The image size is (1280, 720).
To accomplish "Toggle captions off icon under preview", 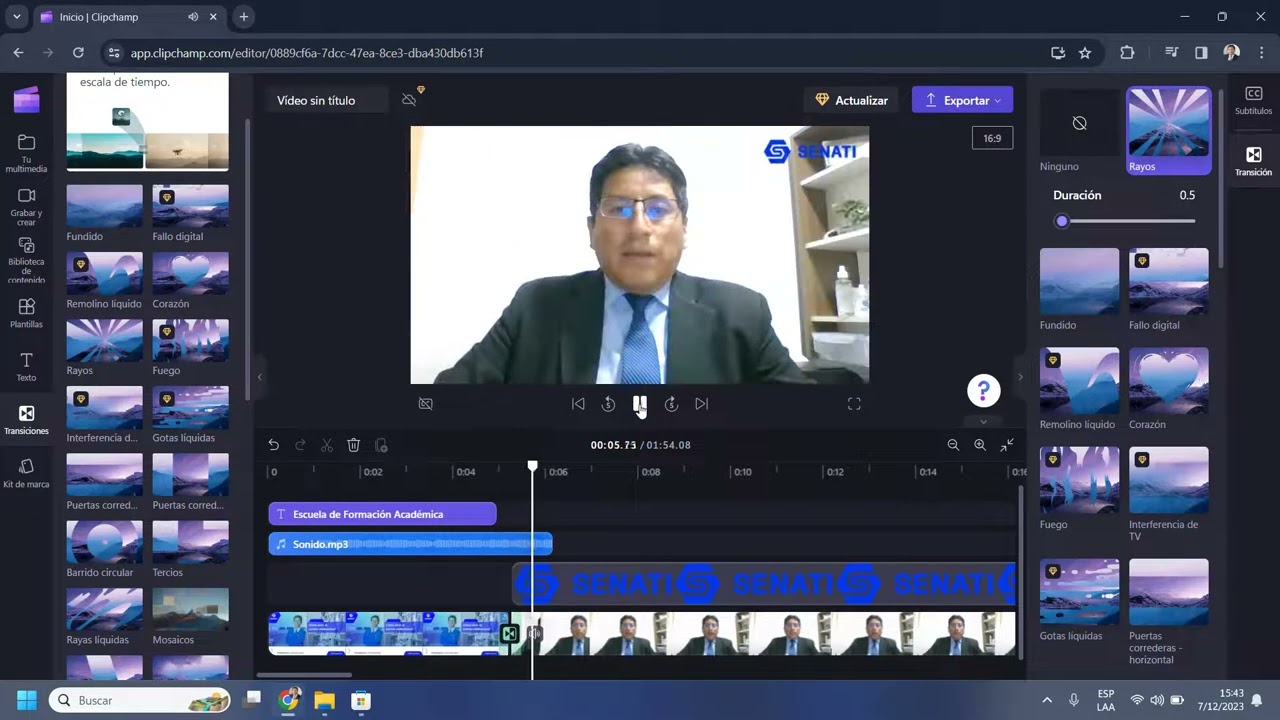I will click(425, 404).
